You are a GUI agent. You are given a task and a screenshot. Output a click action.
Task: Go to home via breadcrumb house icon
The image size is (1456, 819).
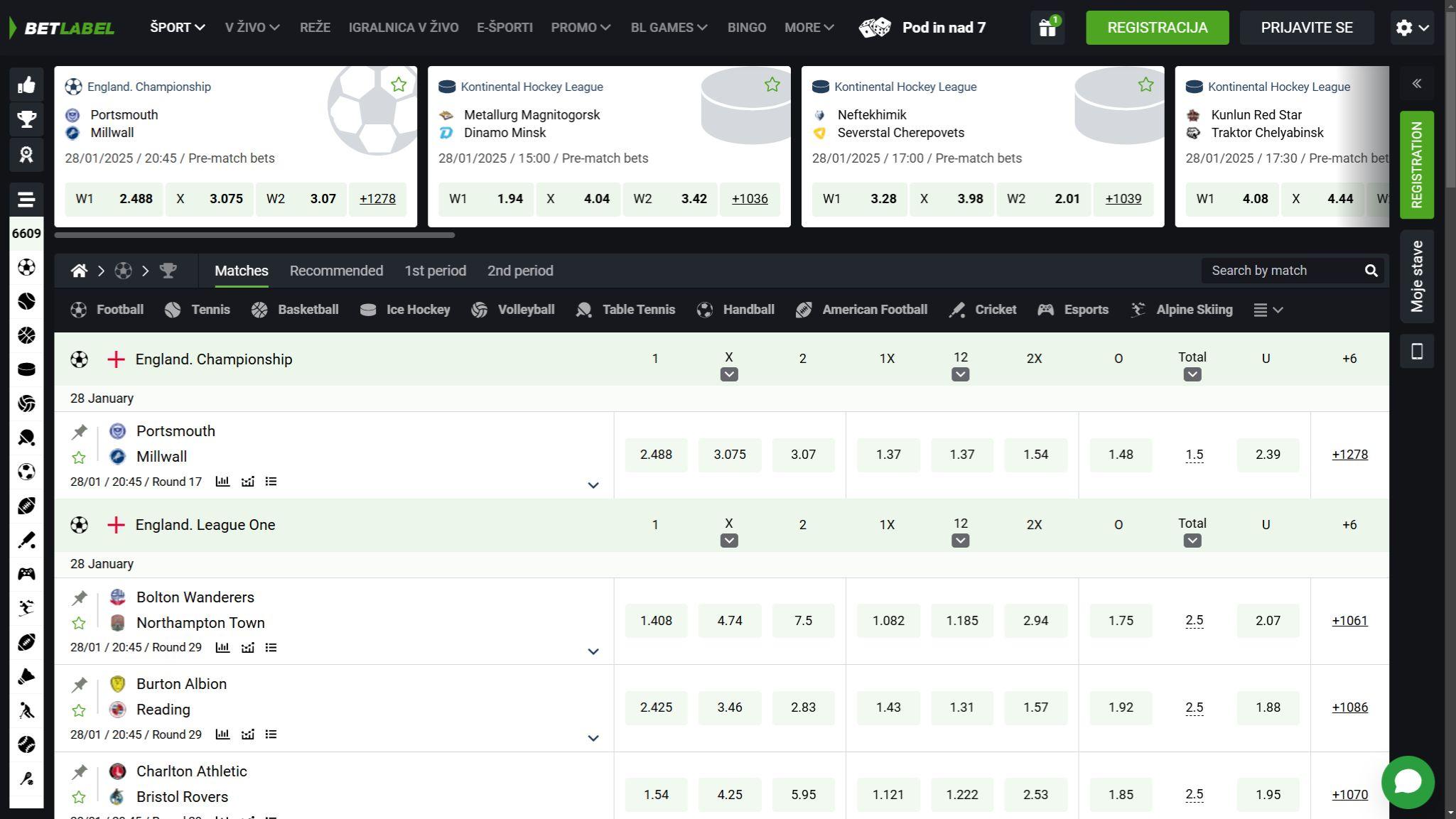[x=79, y=271]
